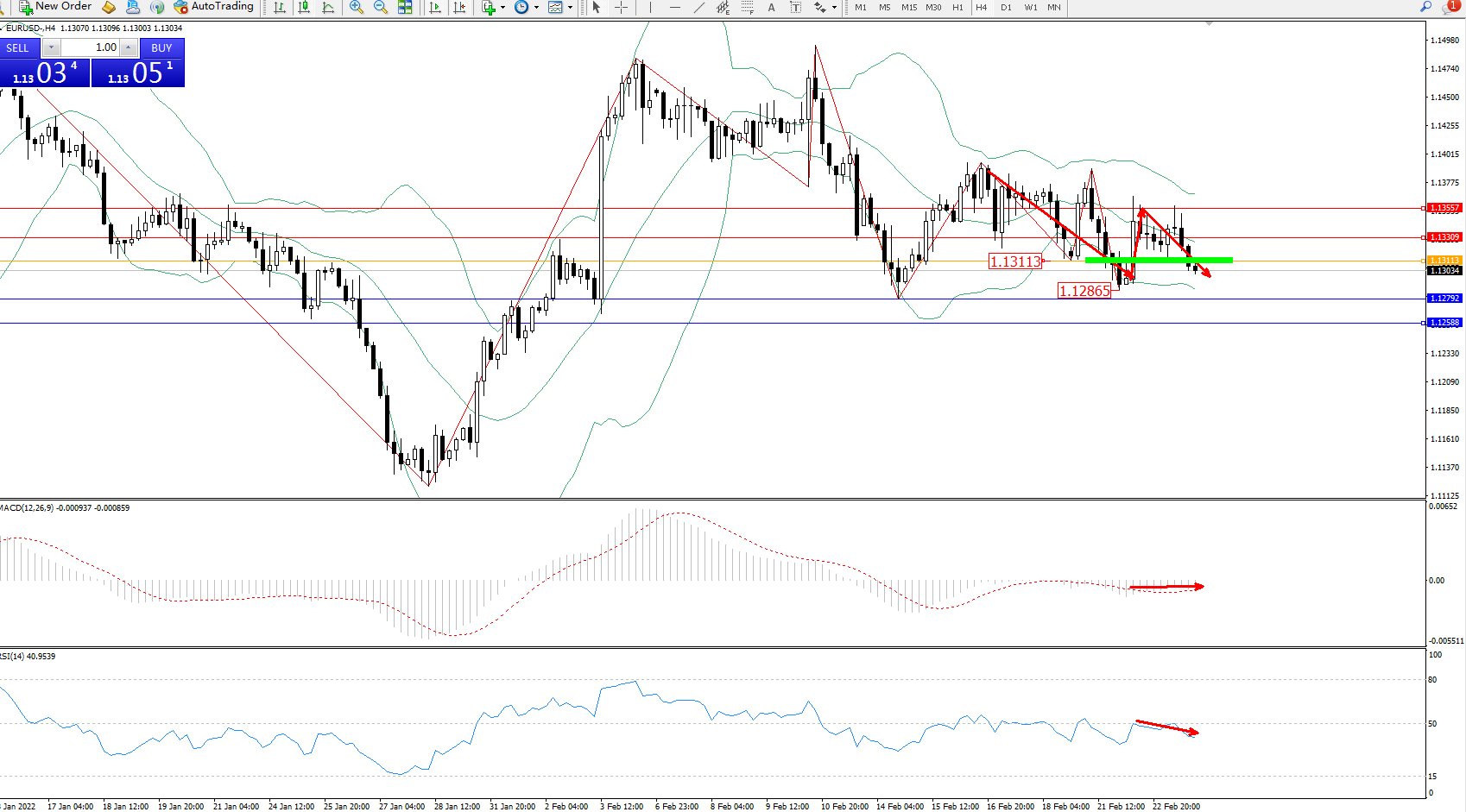Open the chart templates dropdown

(570, 8)
